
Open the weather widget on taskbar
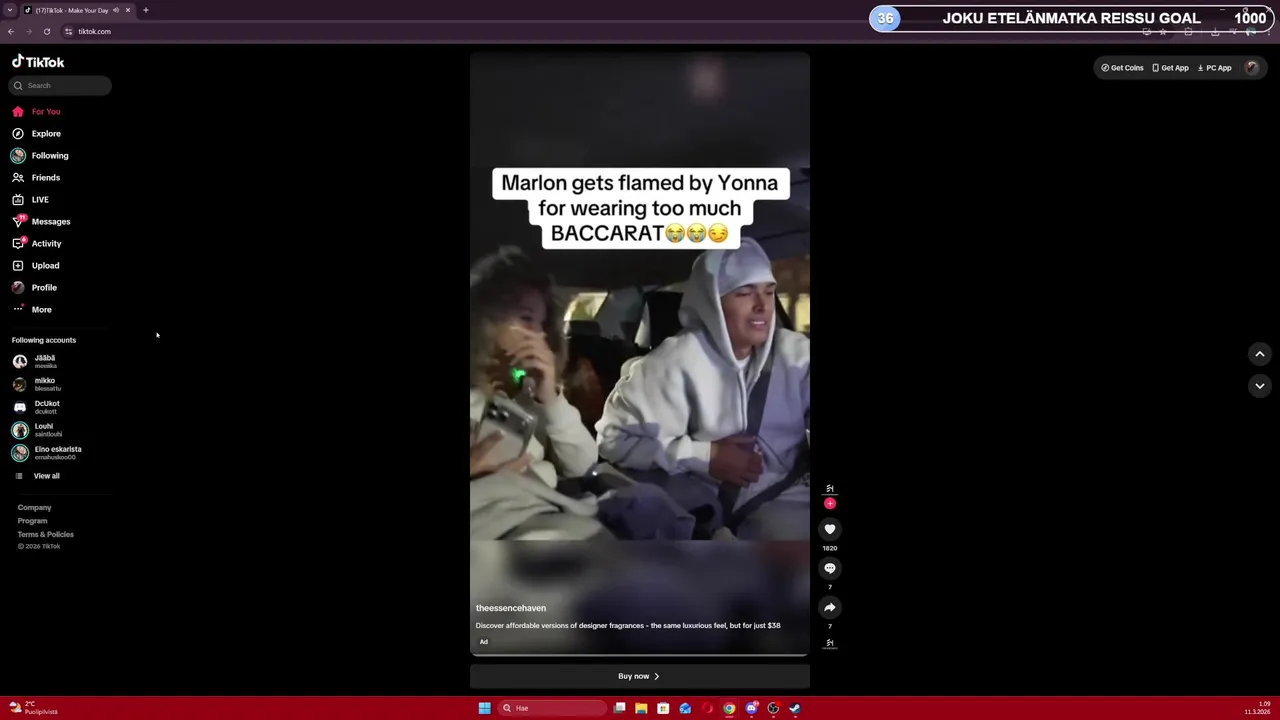(x=33, y=707)
